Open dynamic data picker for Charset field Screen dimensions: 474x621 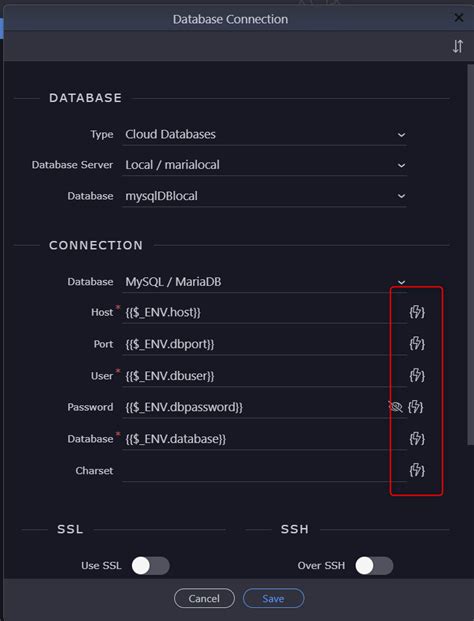pos(417,470)
